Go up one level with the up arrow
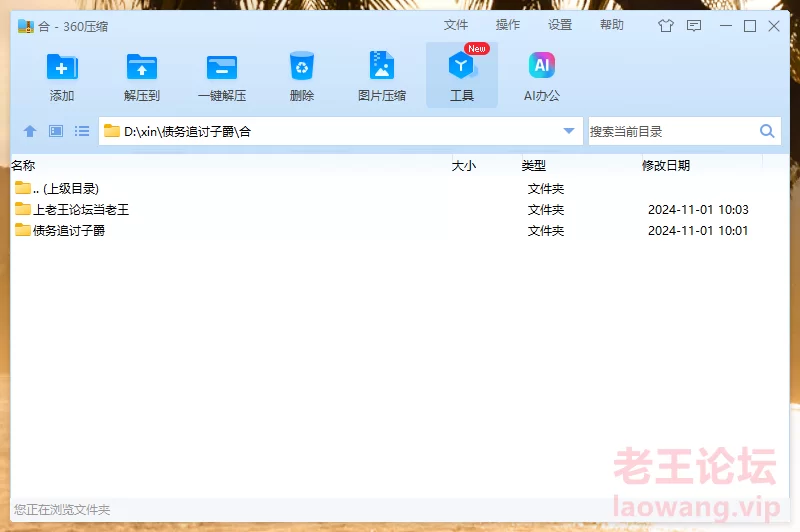 (30, 131)
